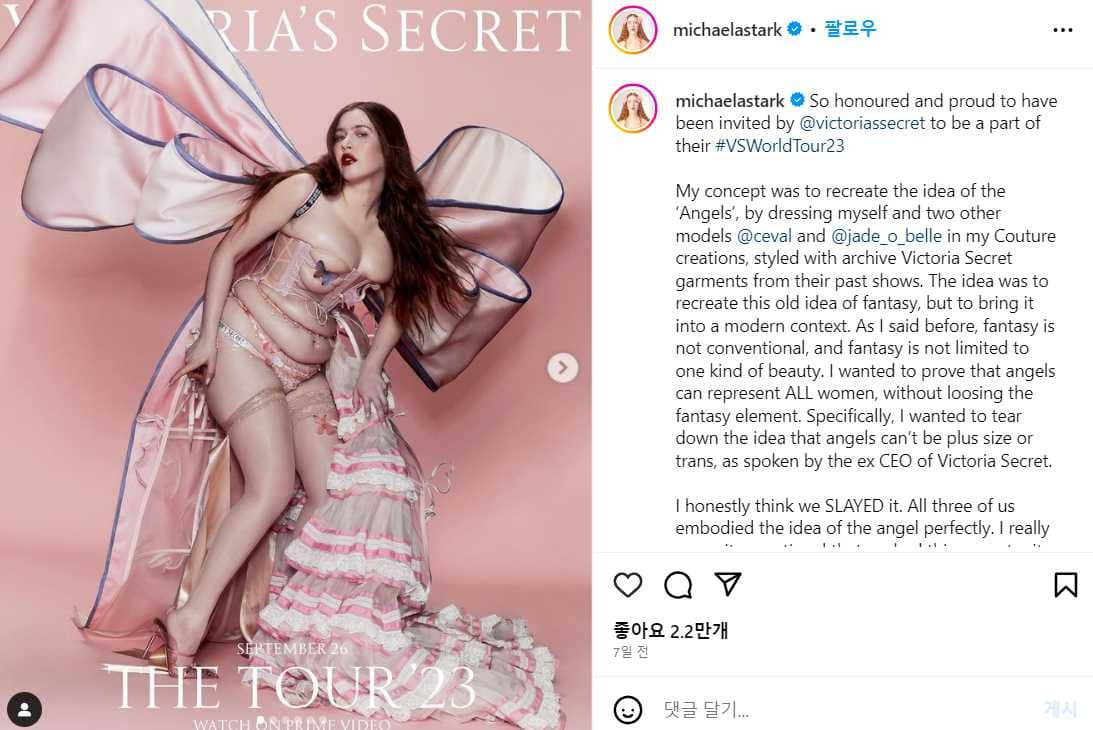Click the verified badge in post header
This screenshot has height=730, width=1093.
click(x=794, y=30)
